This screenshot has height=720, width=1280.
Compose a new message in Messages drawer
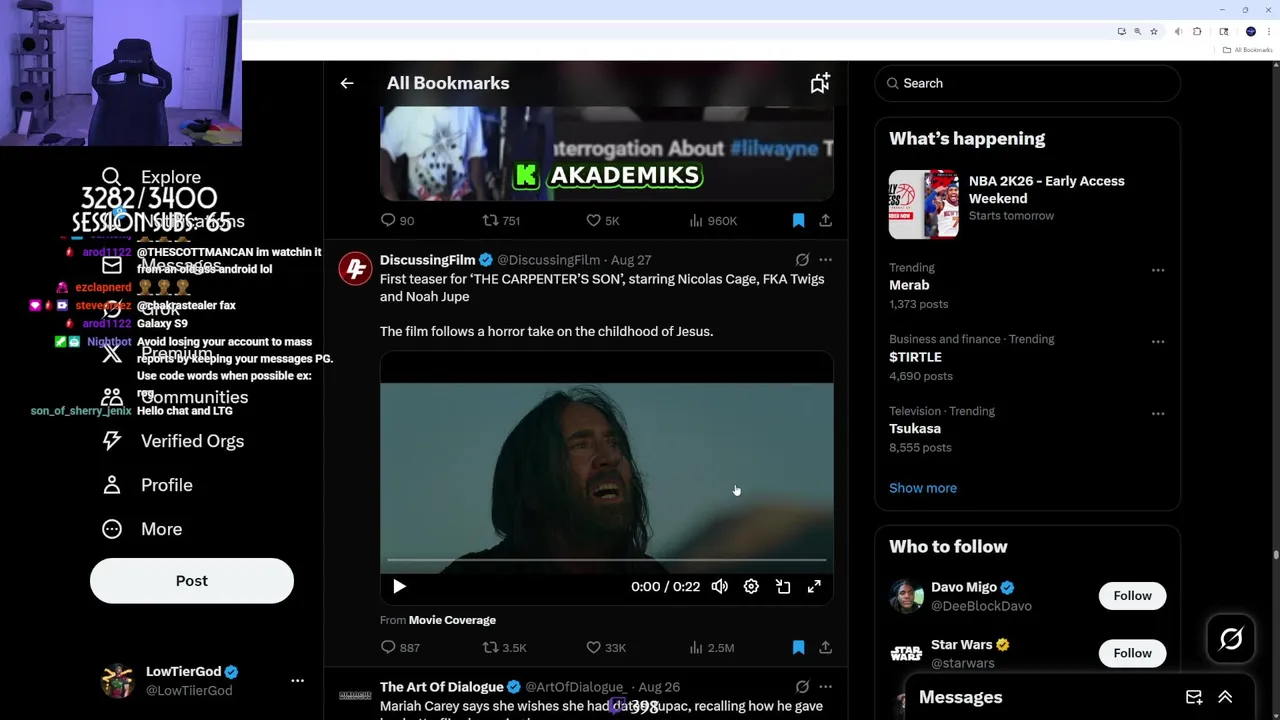1194,697
